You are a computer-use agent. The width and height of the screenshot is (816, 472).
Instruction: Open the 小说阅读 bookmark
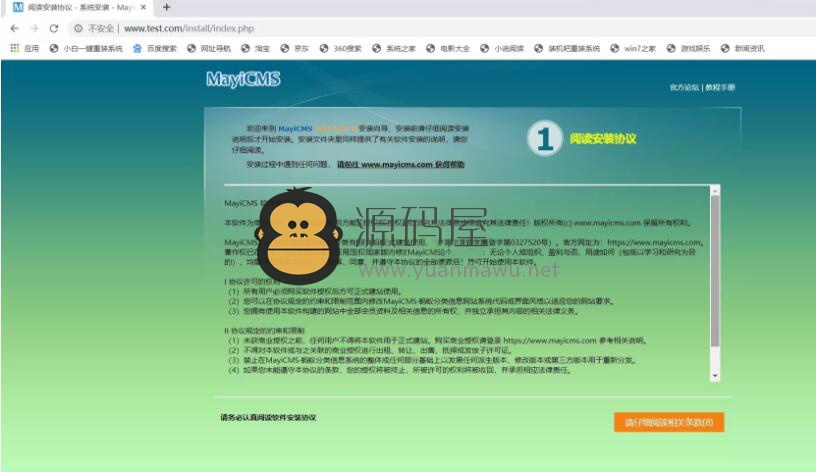point(502,48)
